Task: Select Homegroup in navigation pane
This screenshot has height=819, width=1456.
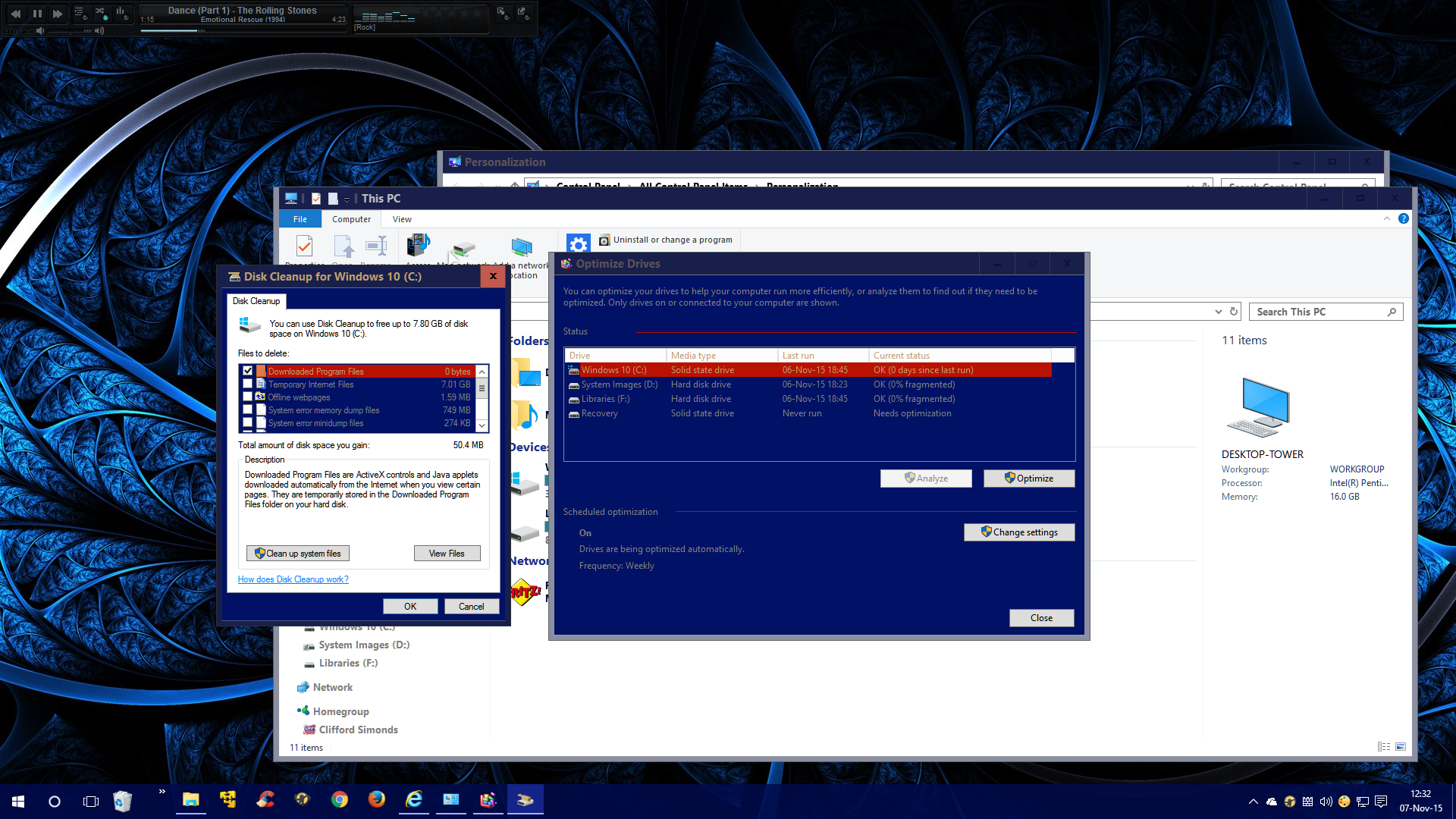Action: click(x=333, y=711)
